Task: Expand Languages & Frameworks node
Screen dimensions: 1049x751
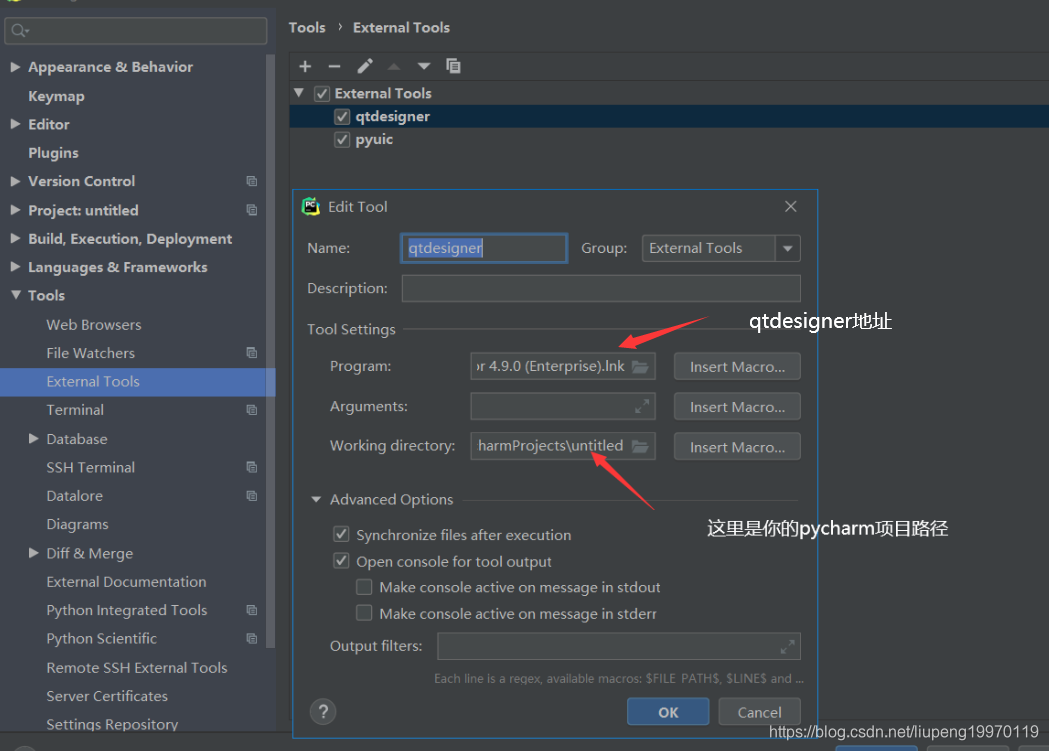Action: coord(15,267)
